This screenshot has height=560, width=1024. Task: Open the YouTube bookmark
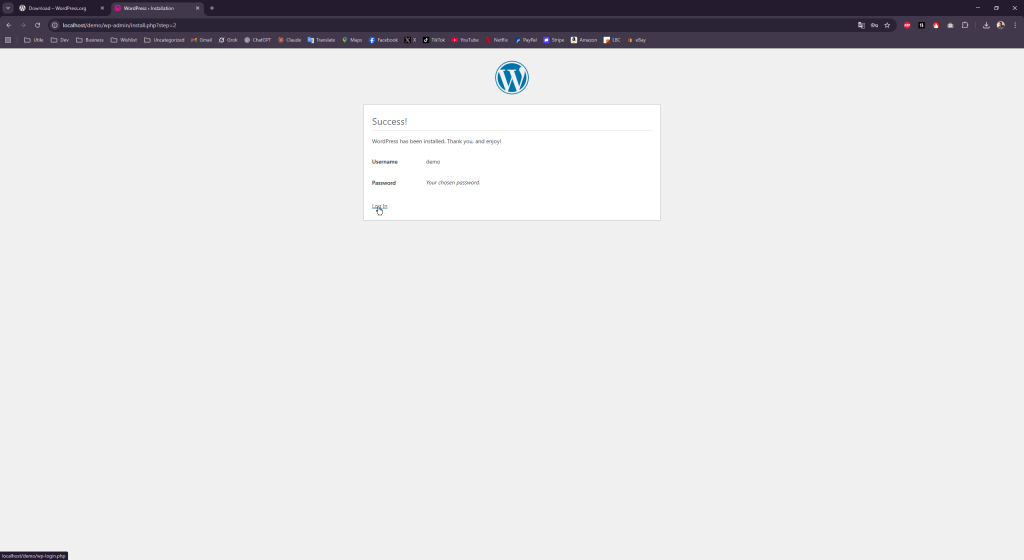pos(465,40)
